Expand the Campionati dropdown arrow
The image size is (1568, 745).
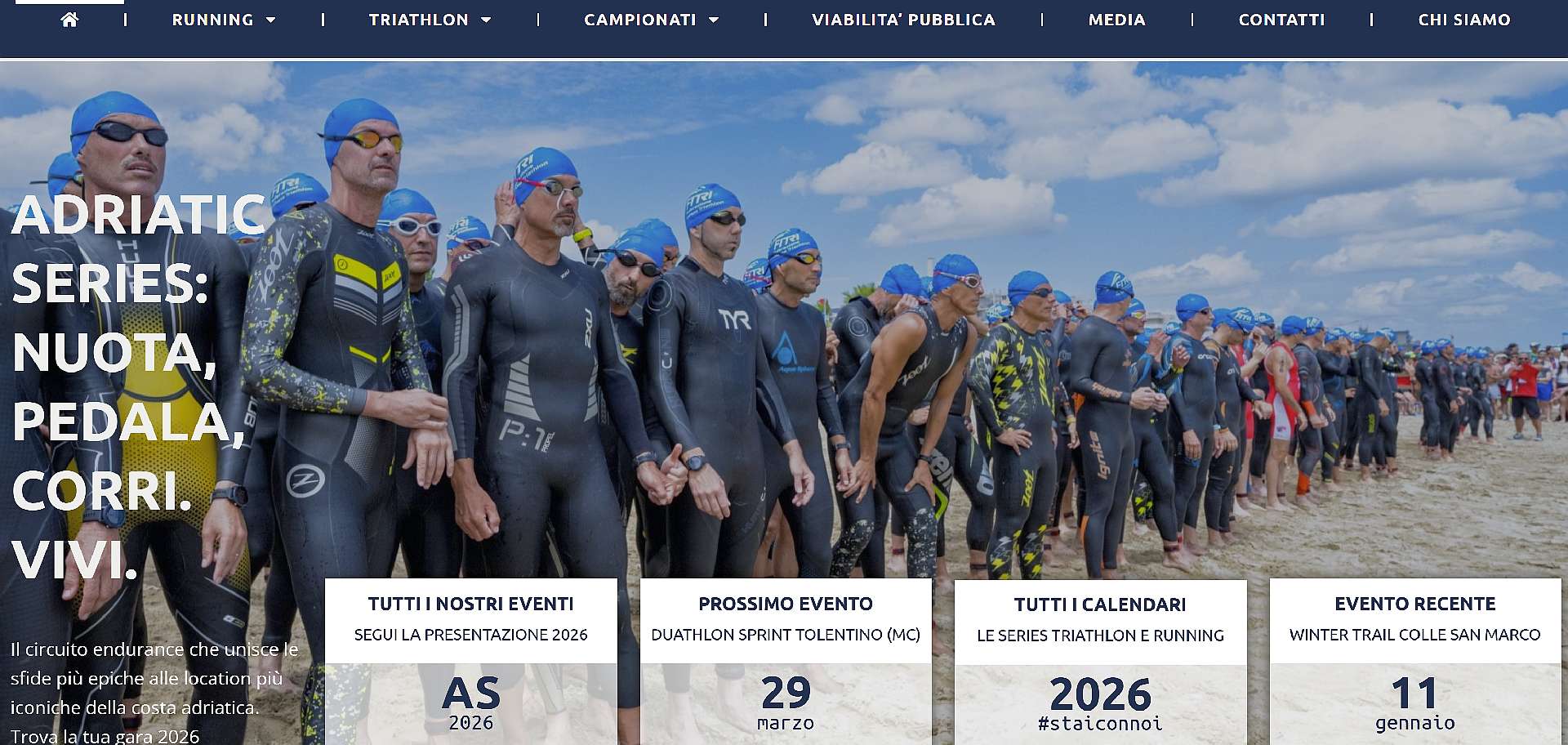[714, 20]
